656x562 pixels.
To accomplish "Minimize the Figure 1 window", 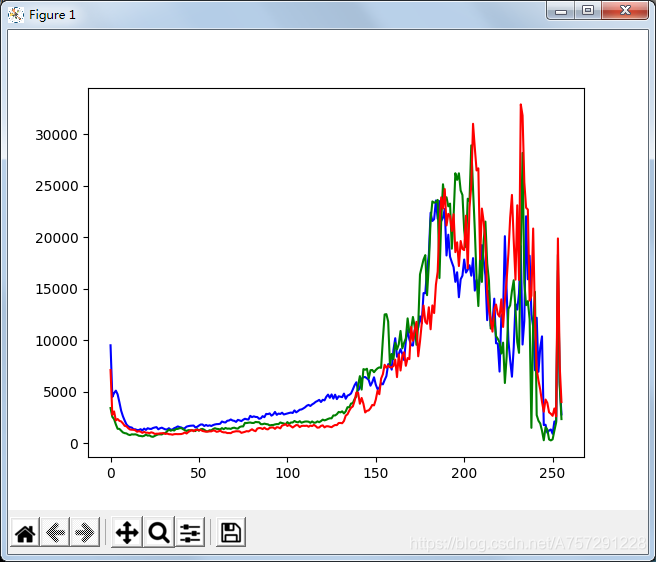I will [561, 11].
